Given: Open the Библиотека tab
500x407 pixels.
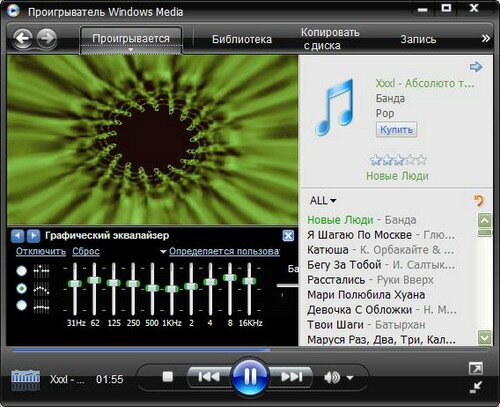Looking at the screenshot, I should 242,39.
